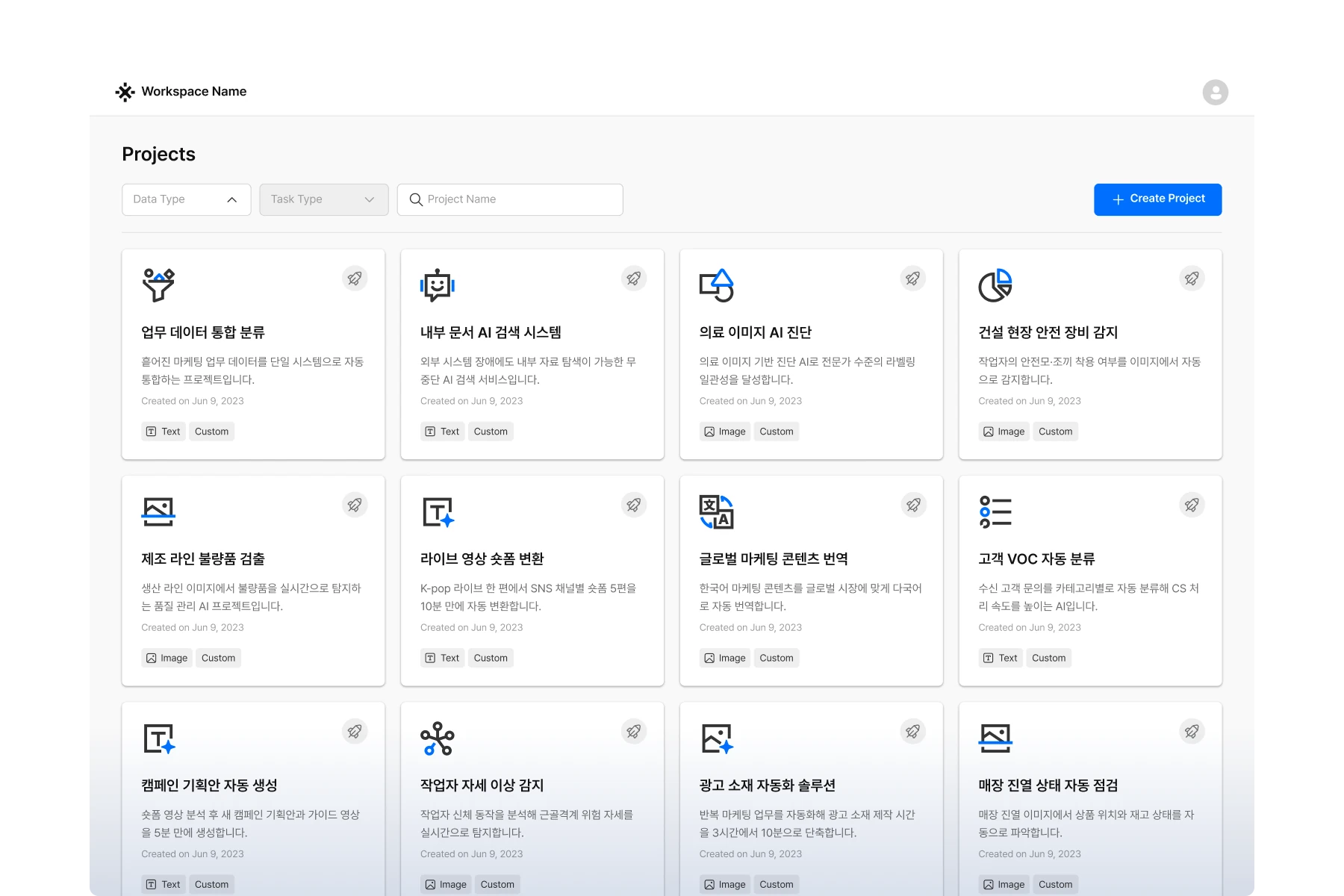Open the 작업자 자세 이상 감지 project title
Image resolution: width=1344 pixels, height=896 pixels.
482,785
